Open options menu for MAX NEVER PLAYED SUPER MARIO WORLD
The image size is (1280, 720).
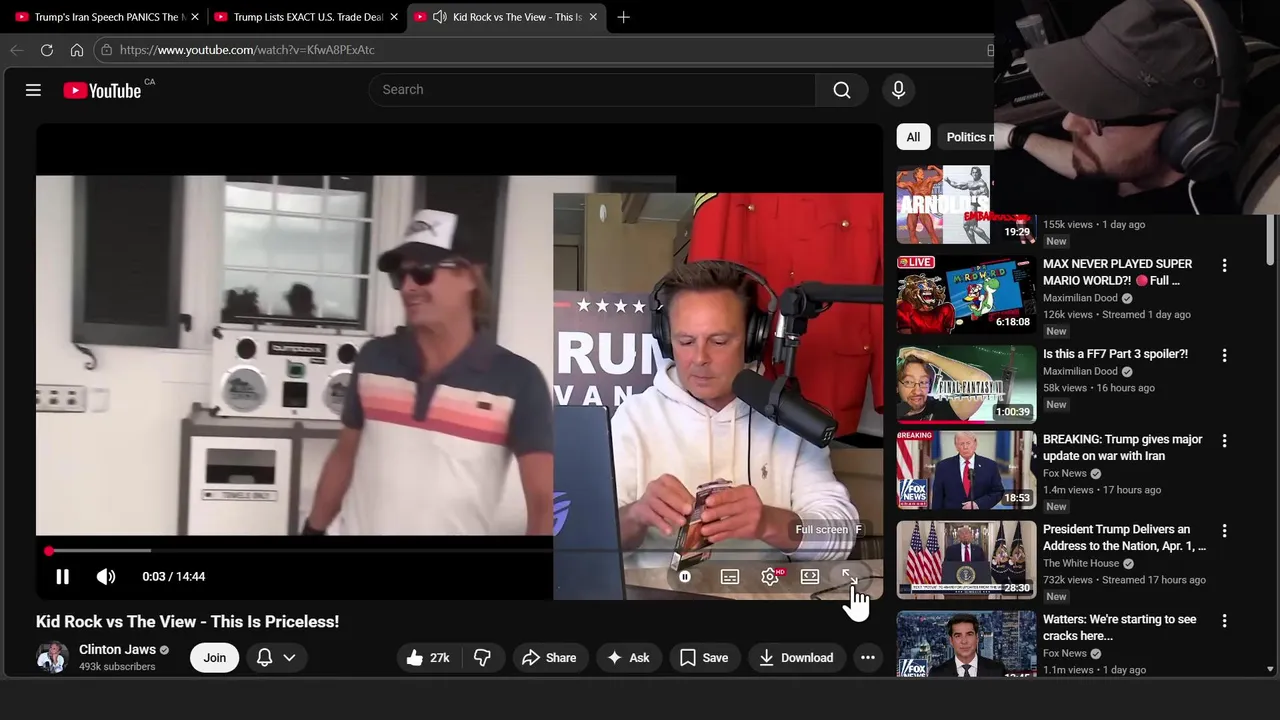(1224, 265)
